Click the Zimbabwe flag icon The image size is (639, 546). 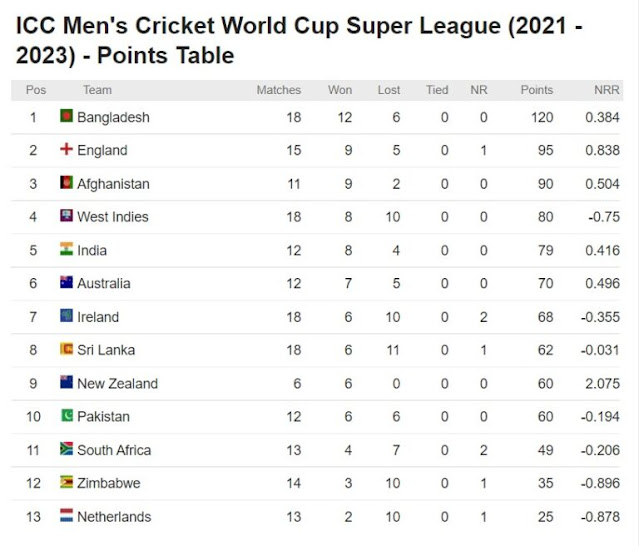(x=66, y=482)
